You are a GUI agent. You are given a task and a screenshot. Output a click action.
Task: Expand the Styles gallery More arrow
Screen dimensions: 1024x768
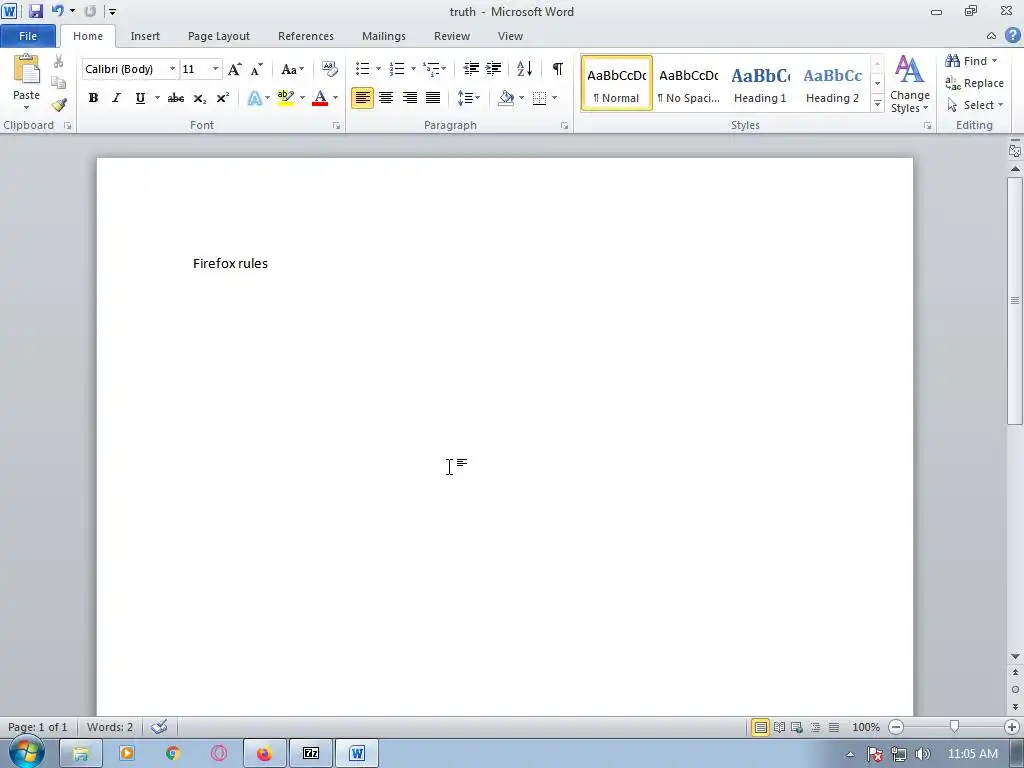[877, 104]
